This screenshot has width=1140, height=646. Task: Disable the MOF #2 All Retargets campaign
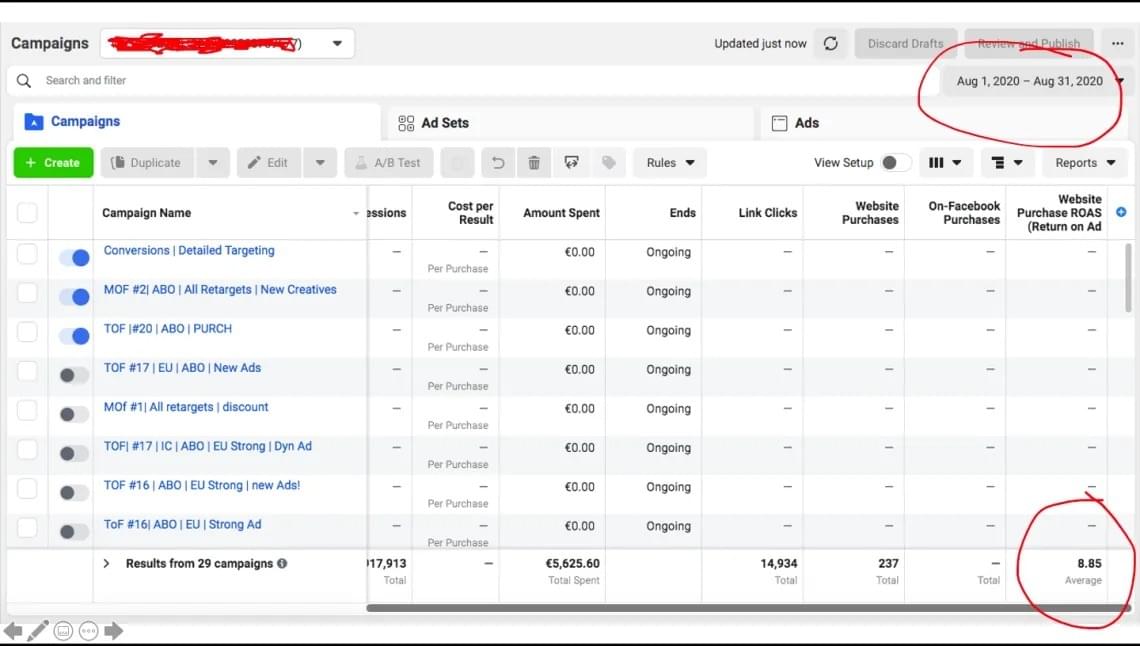pos(74,297)
